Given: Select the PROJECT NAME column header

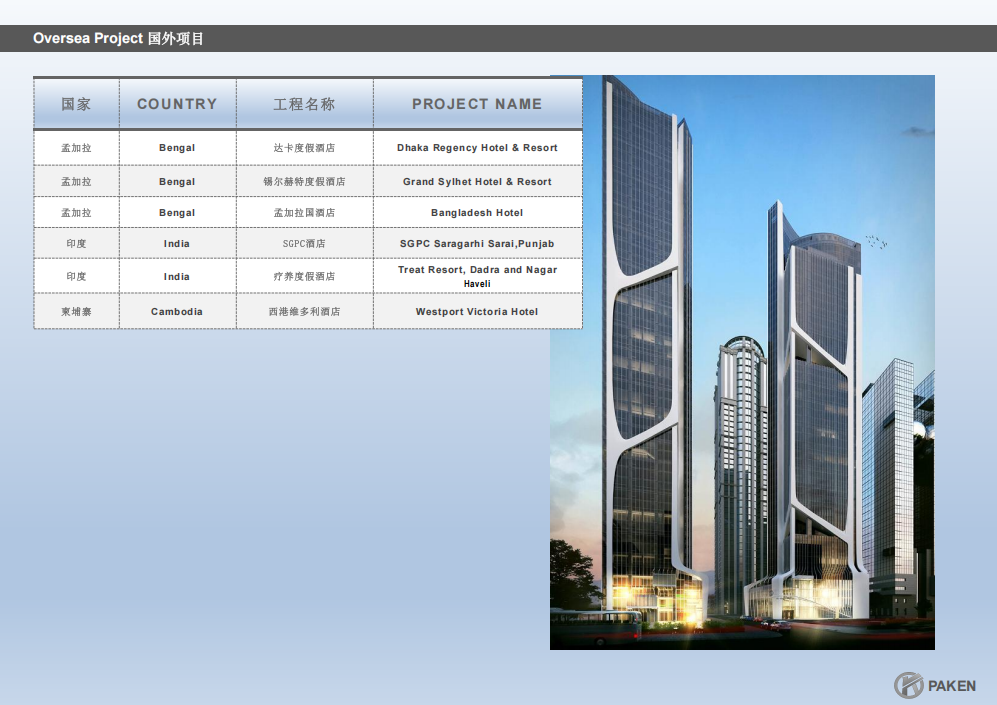Looking at the screenshot, I should 477,104.
